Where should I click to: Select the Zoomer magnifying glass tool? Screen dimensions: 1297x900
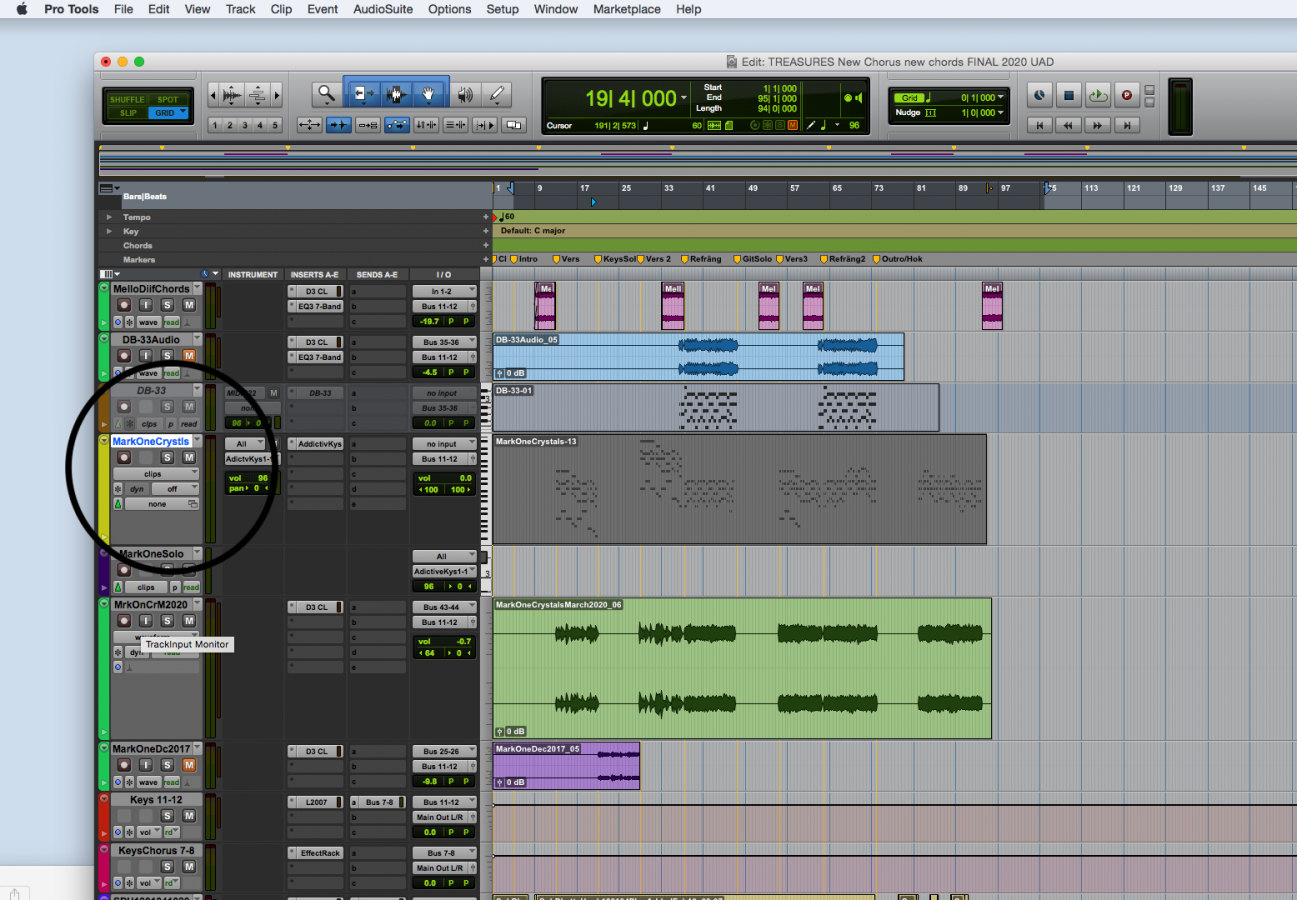point(326,95)
